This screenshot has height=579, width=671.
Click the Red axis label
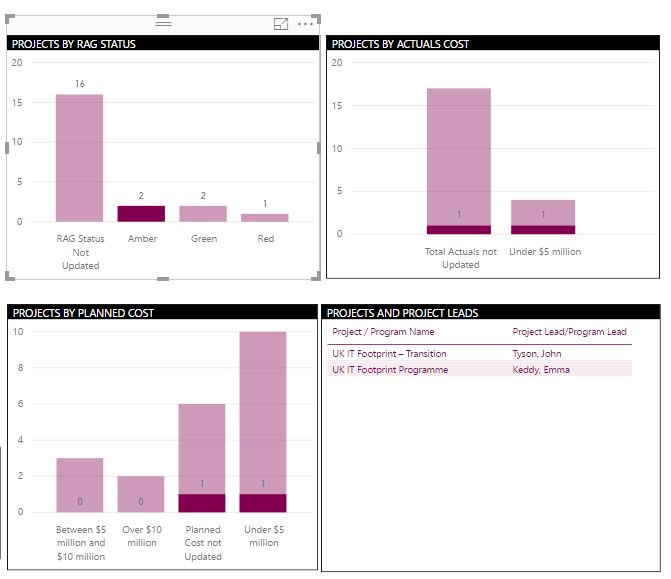[266, 238]
